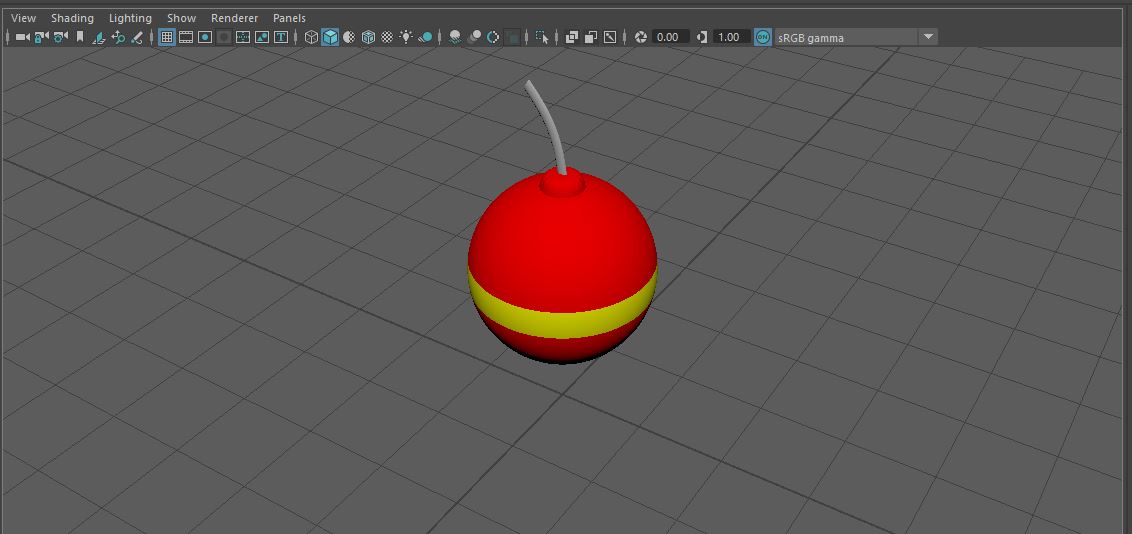Switch to Wireframe display mode
This screenshot has height=534, width=1132.
tap(311, 37)
